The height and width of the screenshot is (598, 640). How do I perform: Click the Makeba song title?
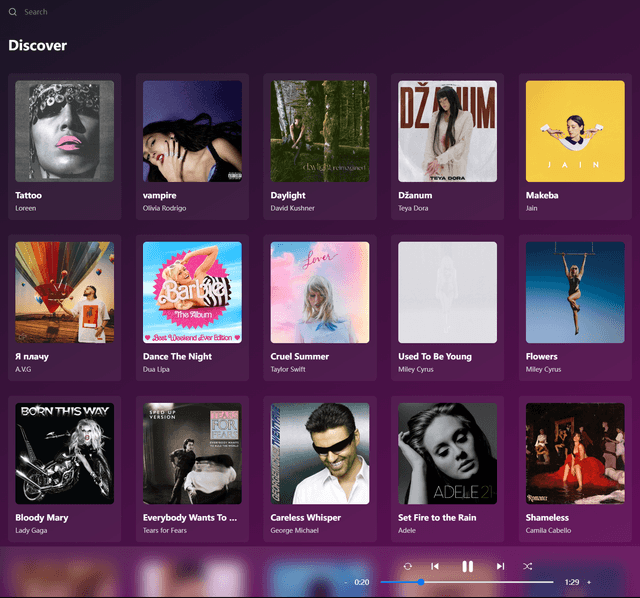542,195
